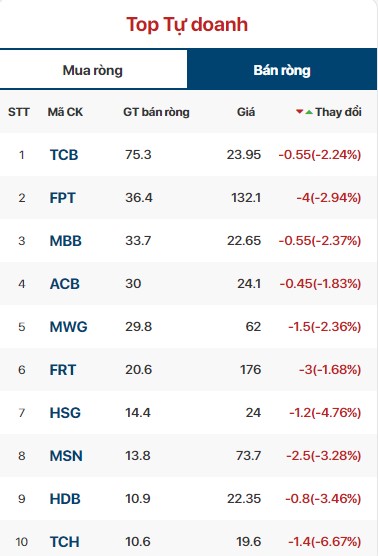Switch to the Mua ròng tab

93,70
